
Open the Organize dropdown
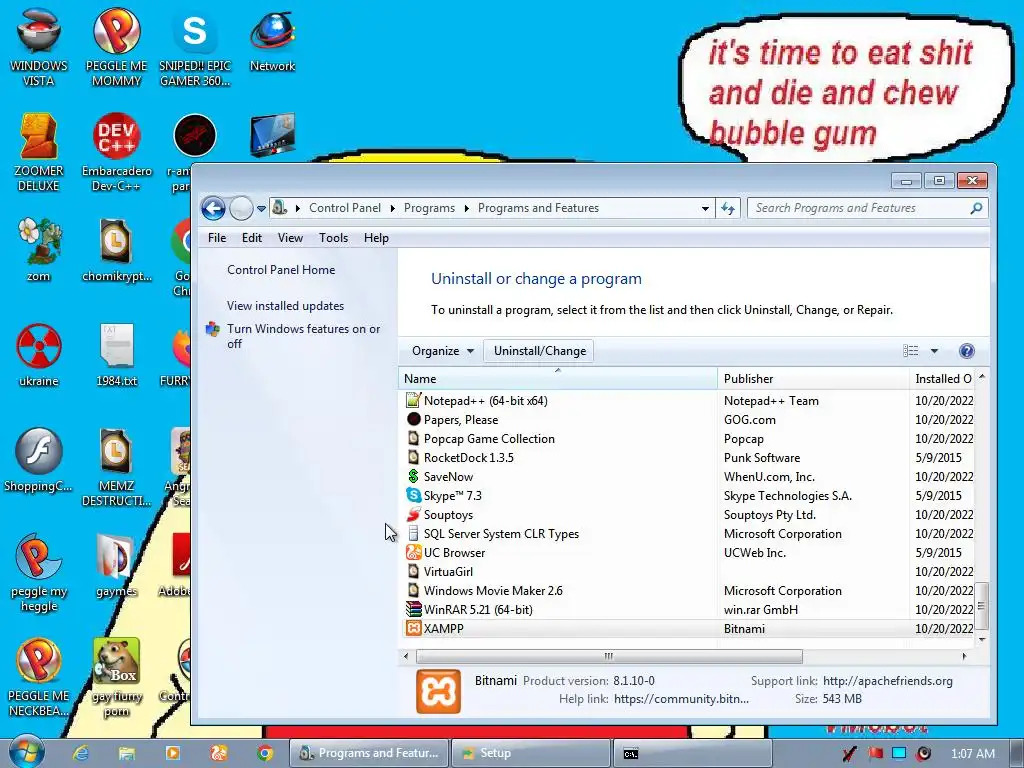point(443,351)
